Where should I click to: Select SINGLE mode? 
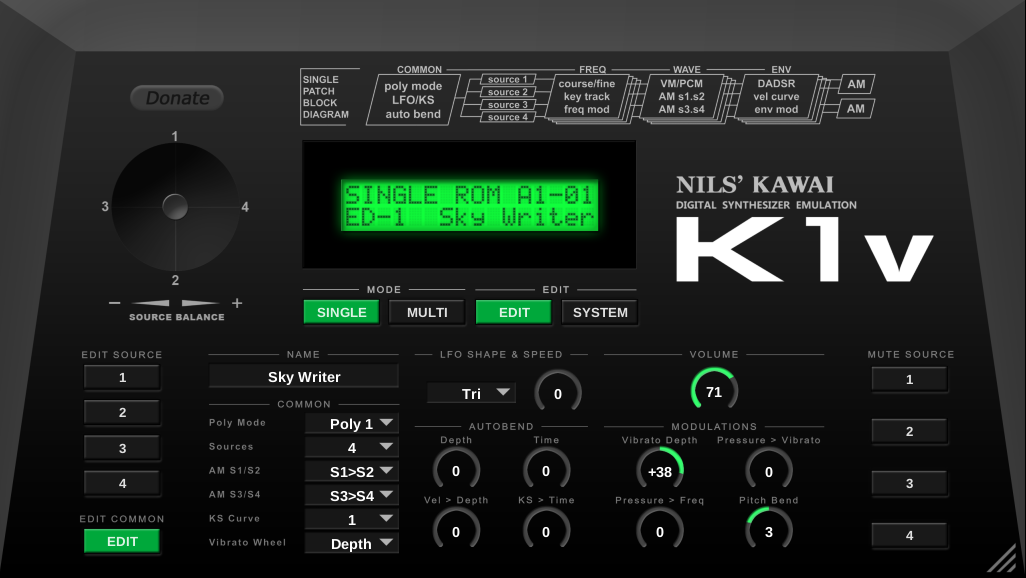pyautogui.click(x=342, y=312)
